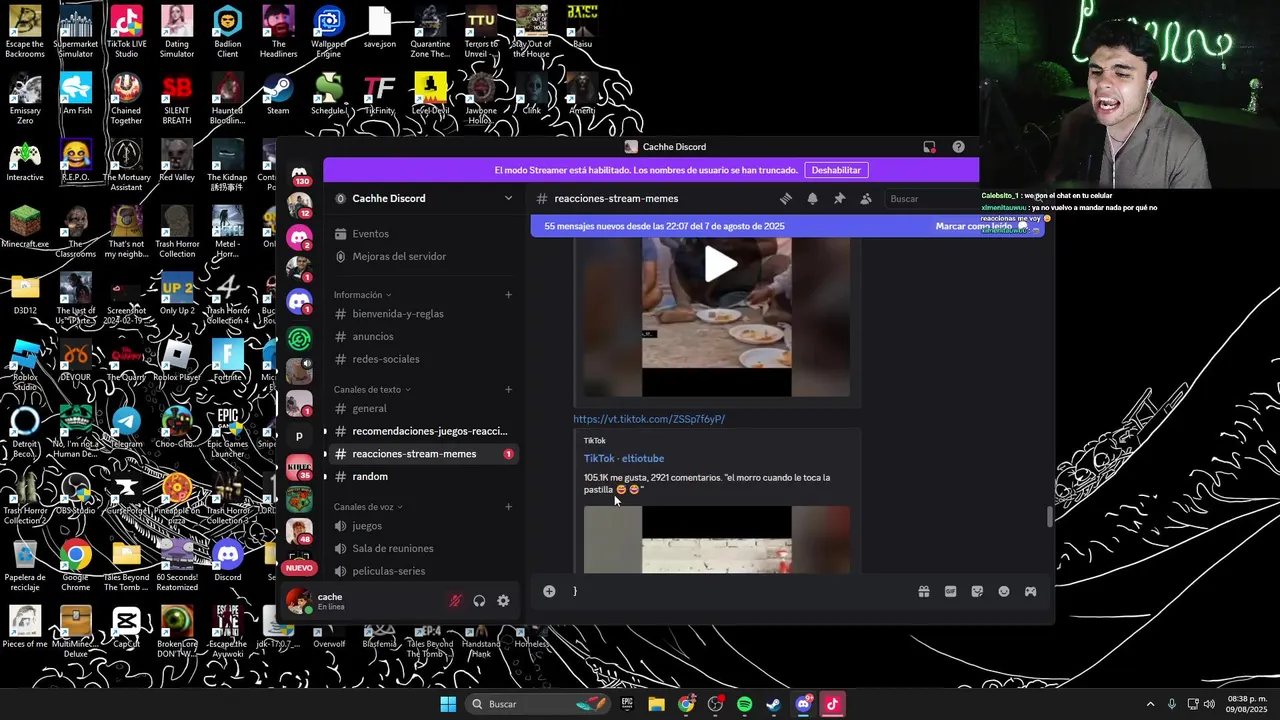Add channel to Canales de texto

tap(508, 390)
